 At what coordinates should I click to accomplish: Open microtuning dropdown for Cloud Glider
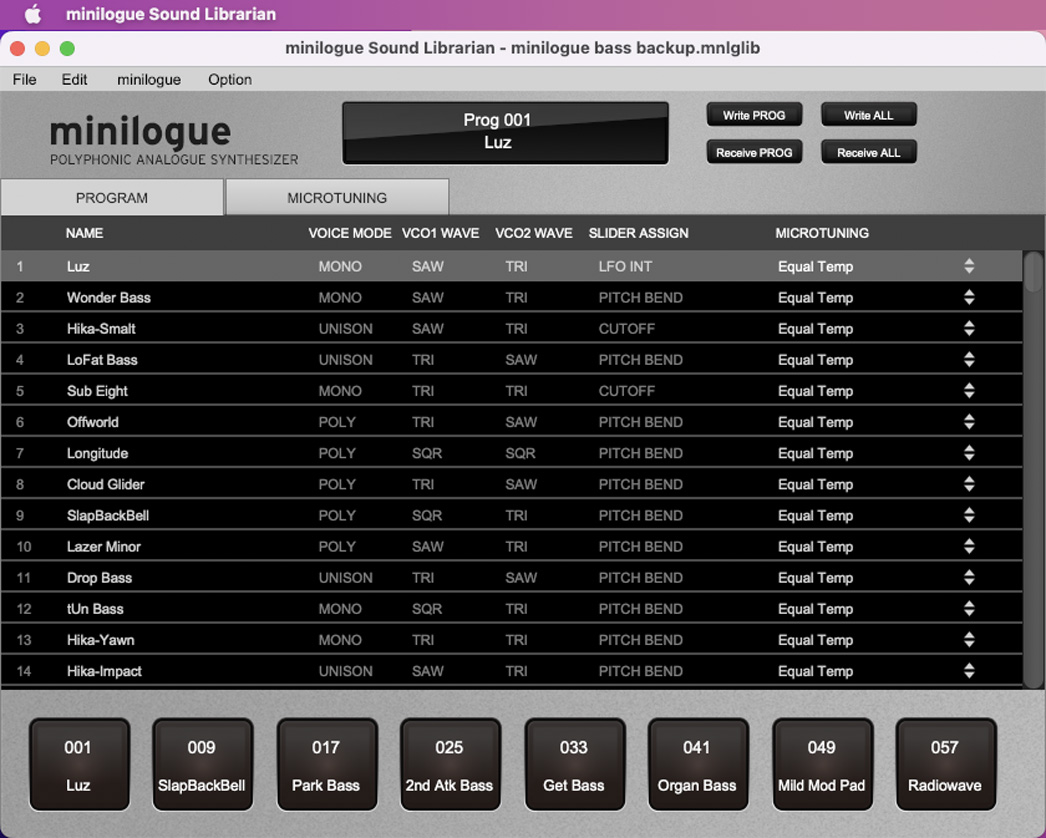pyautogui.click(x=969, y=484)
